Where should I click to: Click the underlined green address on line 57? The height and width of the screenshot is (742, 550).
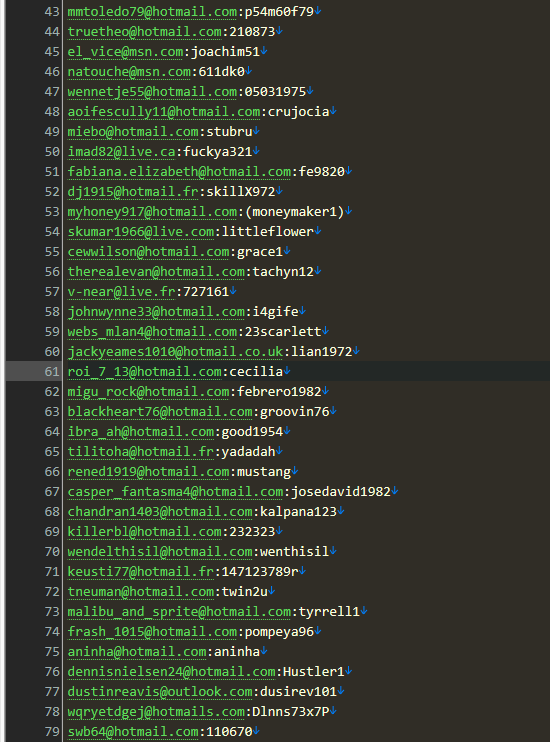(122, 292)
